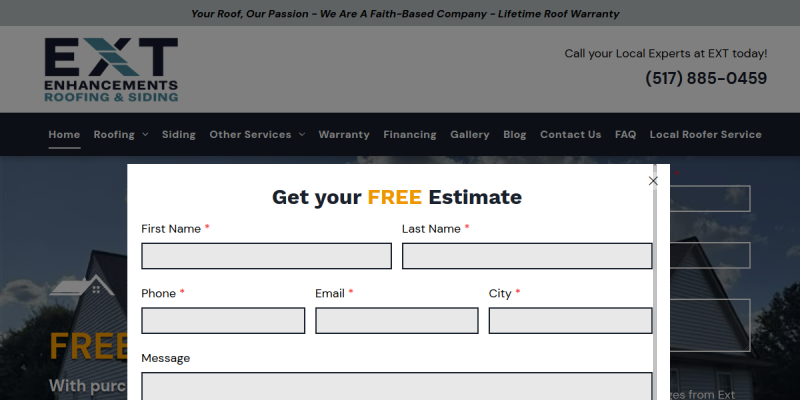Focus the First Name field
800x400 pixels.
266,256
